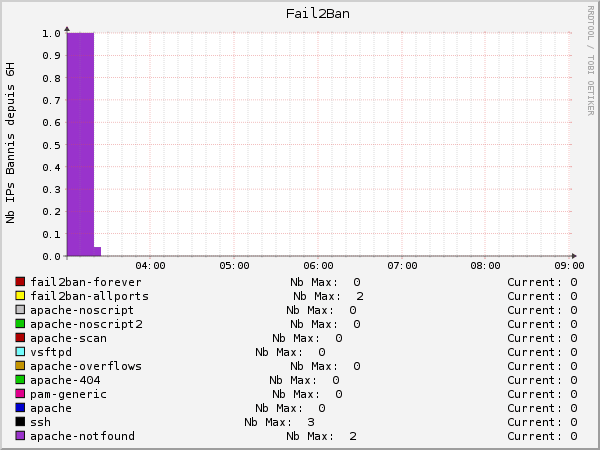The width and height of the screenshot is (600, 450).
Task: Select the pink pam-generic legend swatch
Action: pos(19,394)
